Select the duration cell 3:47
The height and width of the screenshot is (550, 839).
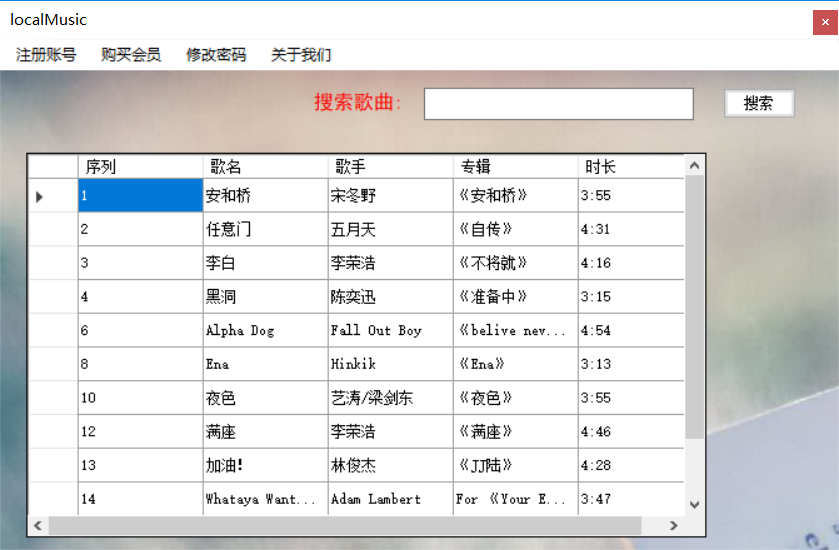pyautogui.click(x=631, y=499)
